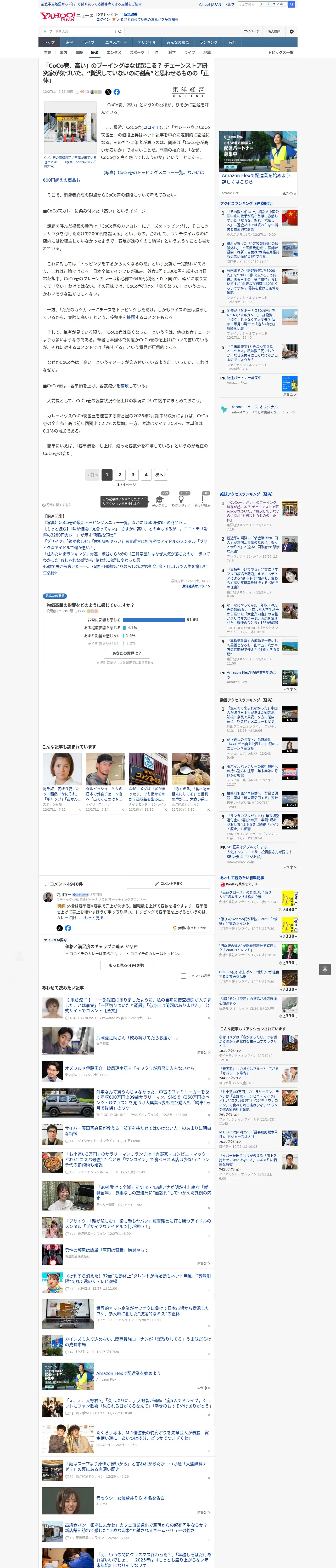Toggle the コメント非表示 checkbox
The image size is (336, 1568).
click(183, 976)
